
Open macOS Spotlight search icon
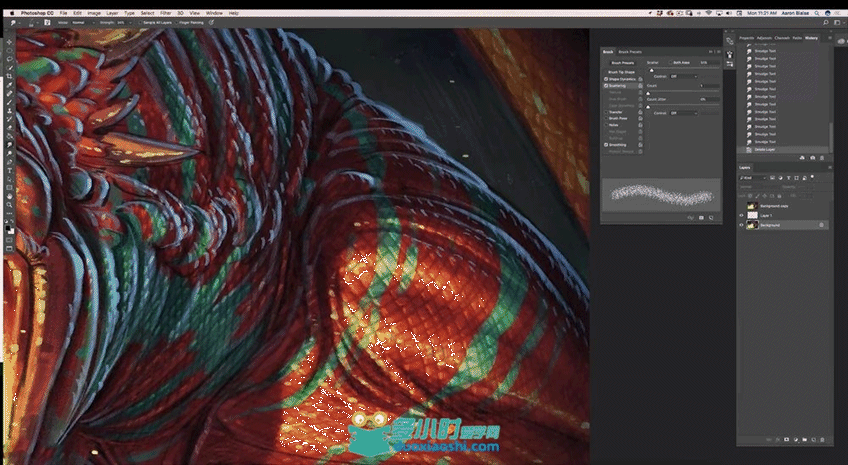(x=817, y=13)
